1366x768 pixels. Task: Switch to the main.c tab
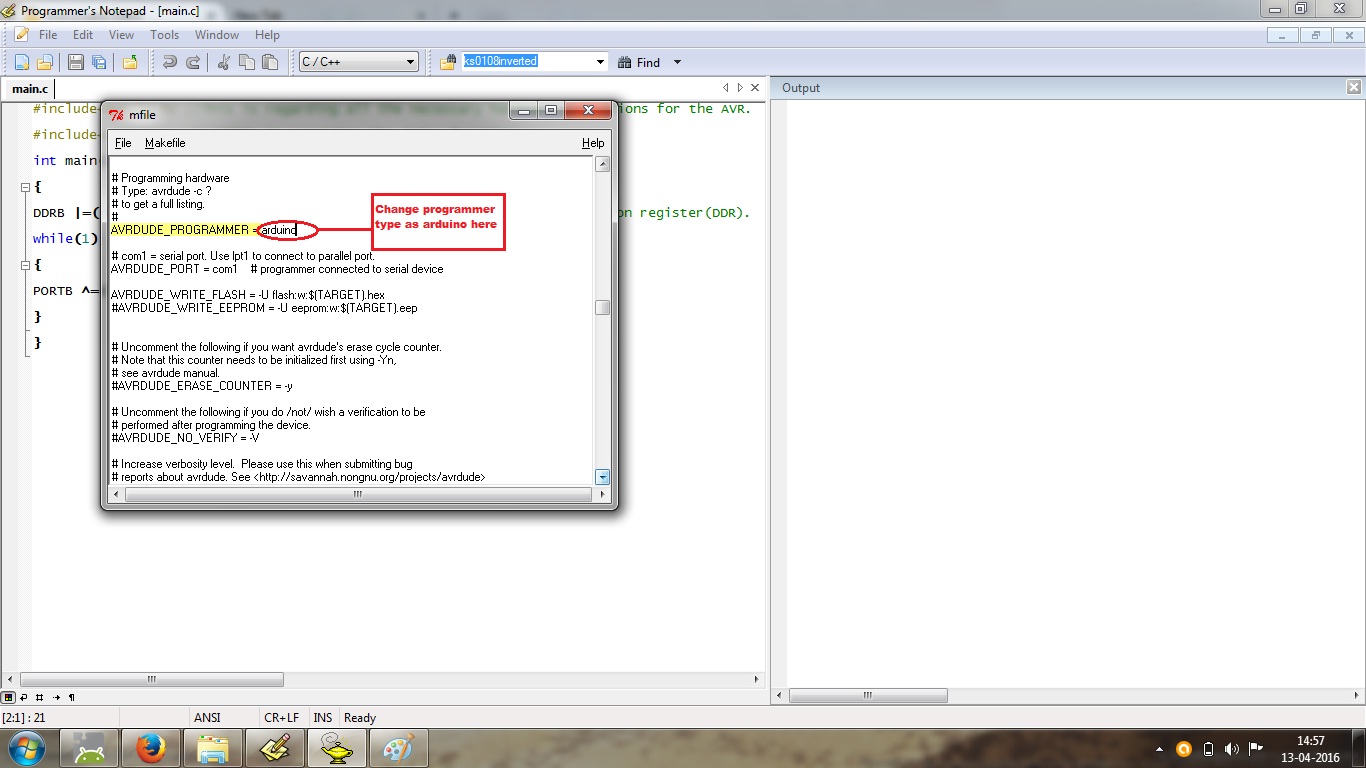pos(30,89)
